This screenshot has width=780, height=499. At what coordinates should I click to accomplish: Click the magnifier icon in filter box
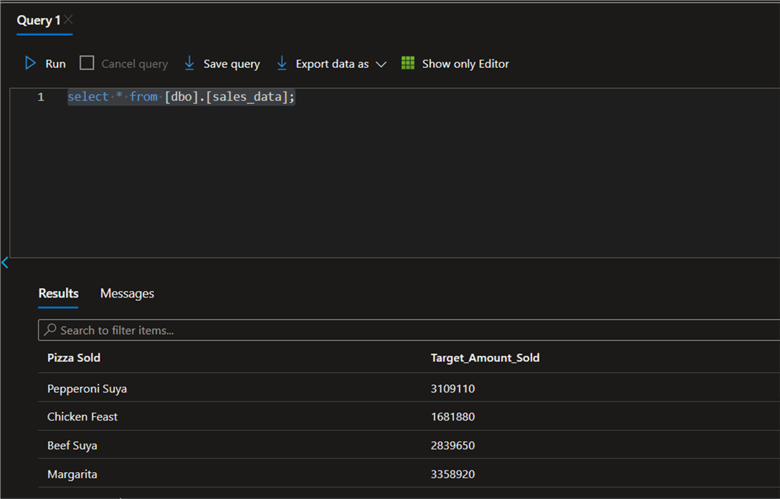[49, 330]
